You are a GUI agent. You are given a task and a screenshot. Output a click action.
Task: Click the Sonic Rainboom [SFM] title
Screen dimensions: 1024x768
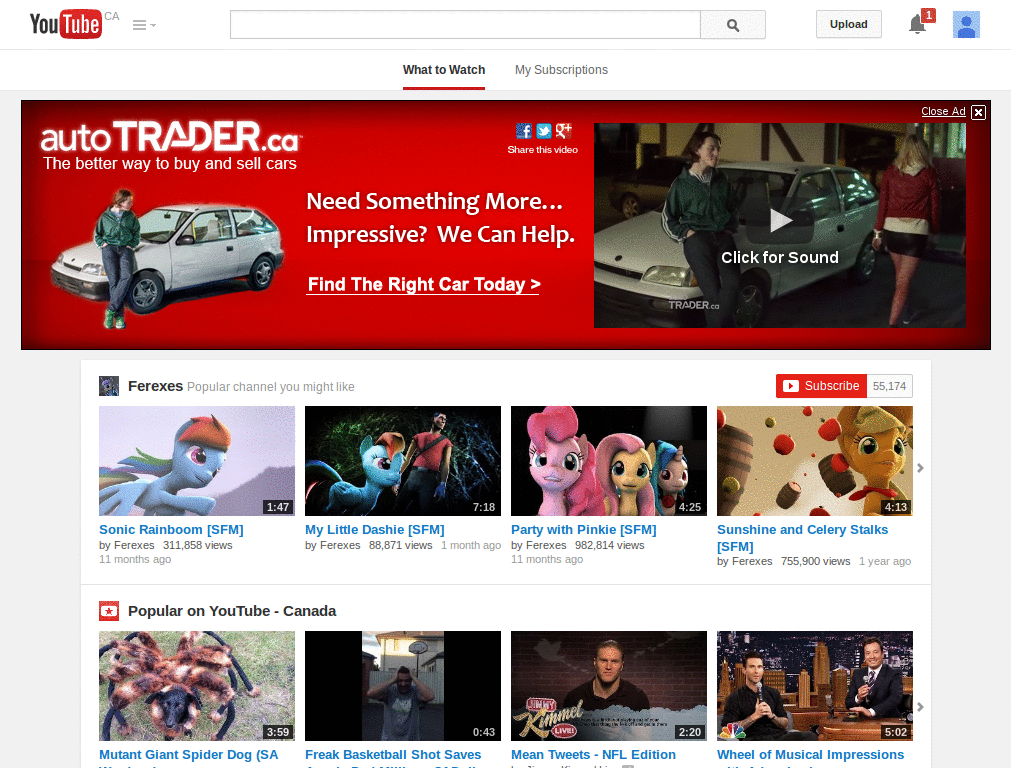point(171,530)
